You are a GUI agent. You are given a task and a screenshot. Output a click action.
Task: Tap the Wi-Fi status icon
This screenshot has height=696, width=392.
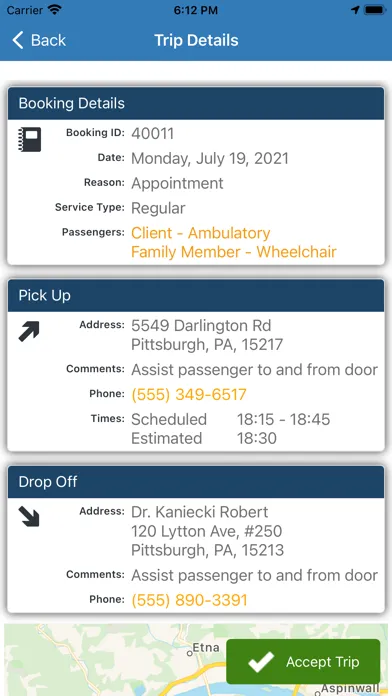coord(55,10)
